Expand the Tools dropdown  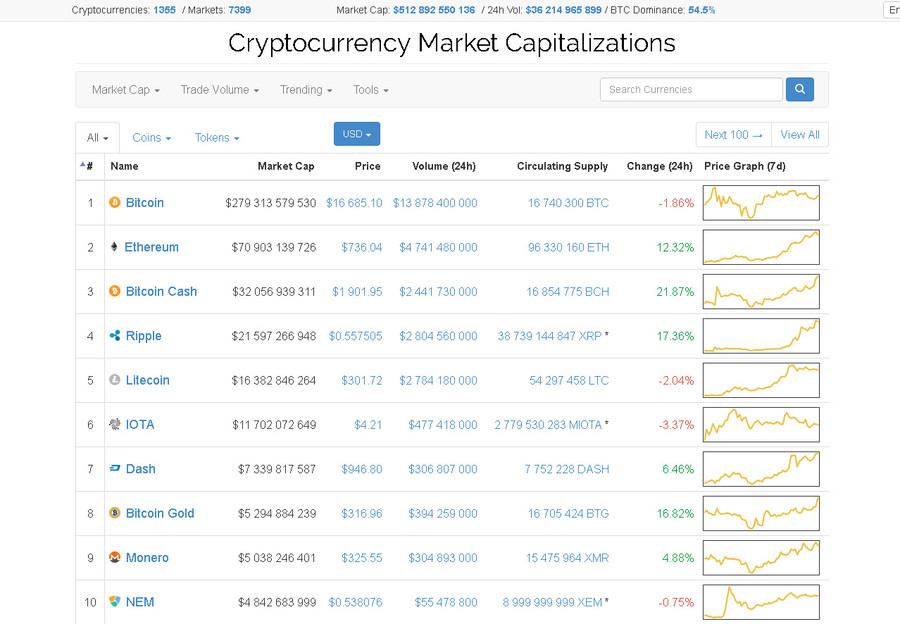pos(371,90)
